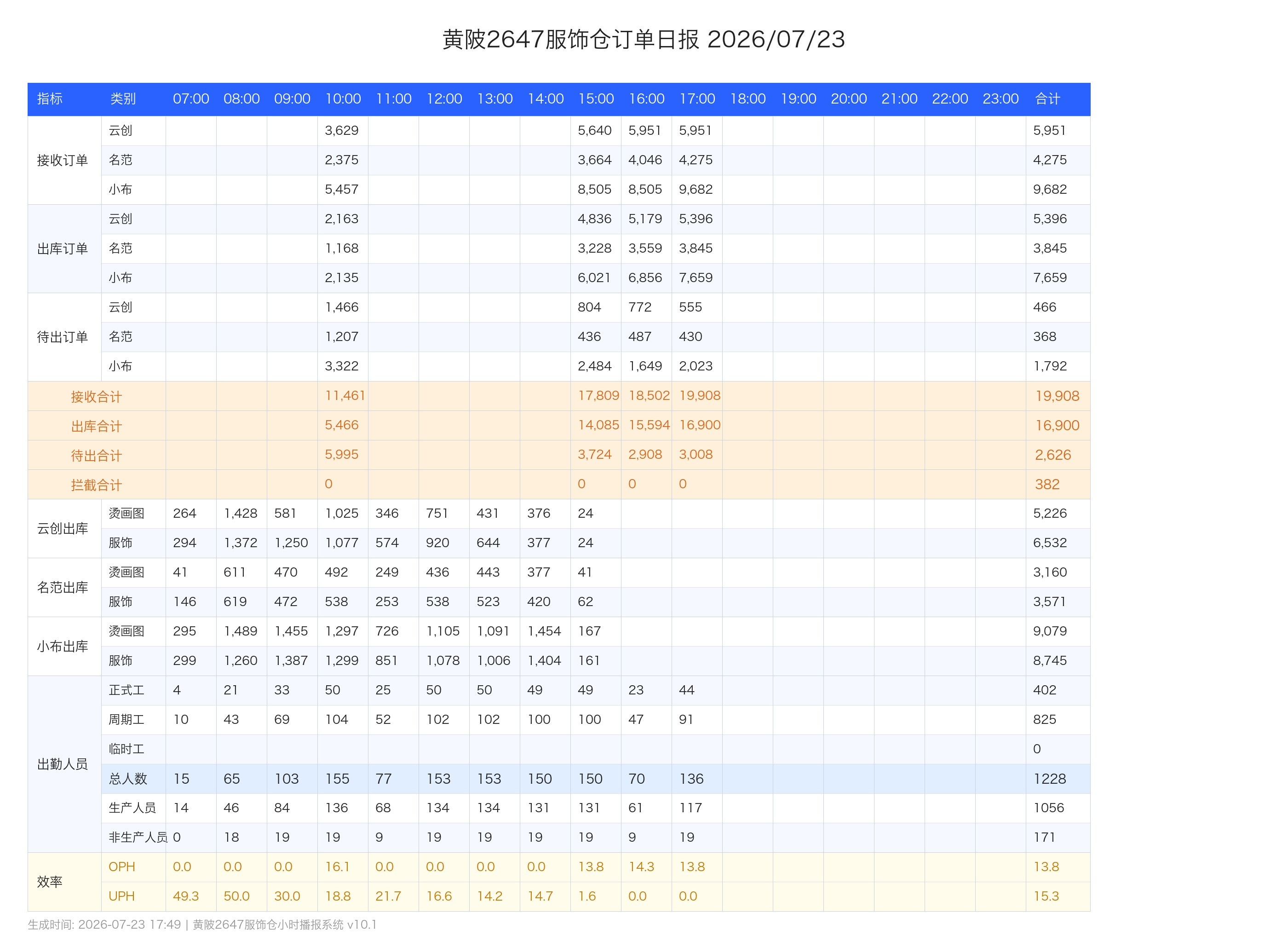
Task: Click the 出库合计 summary row label
Action: click(x=96, y=426)
